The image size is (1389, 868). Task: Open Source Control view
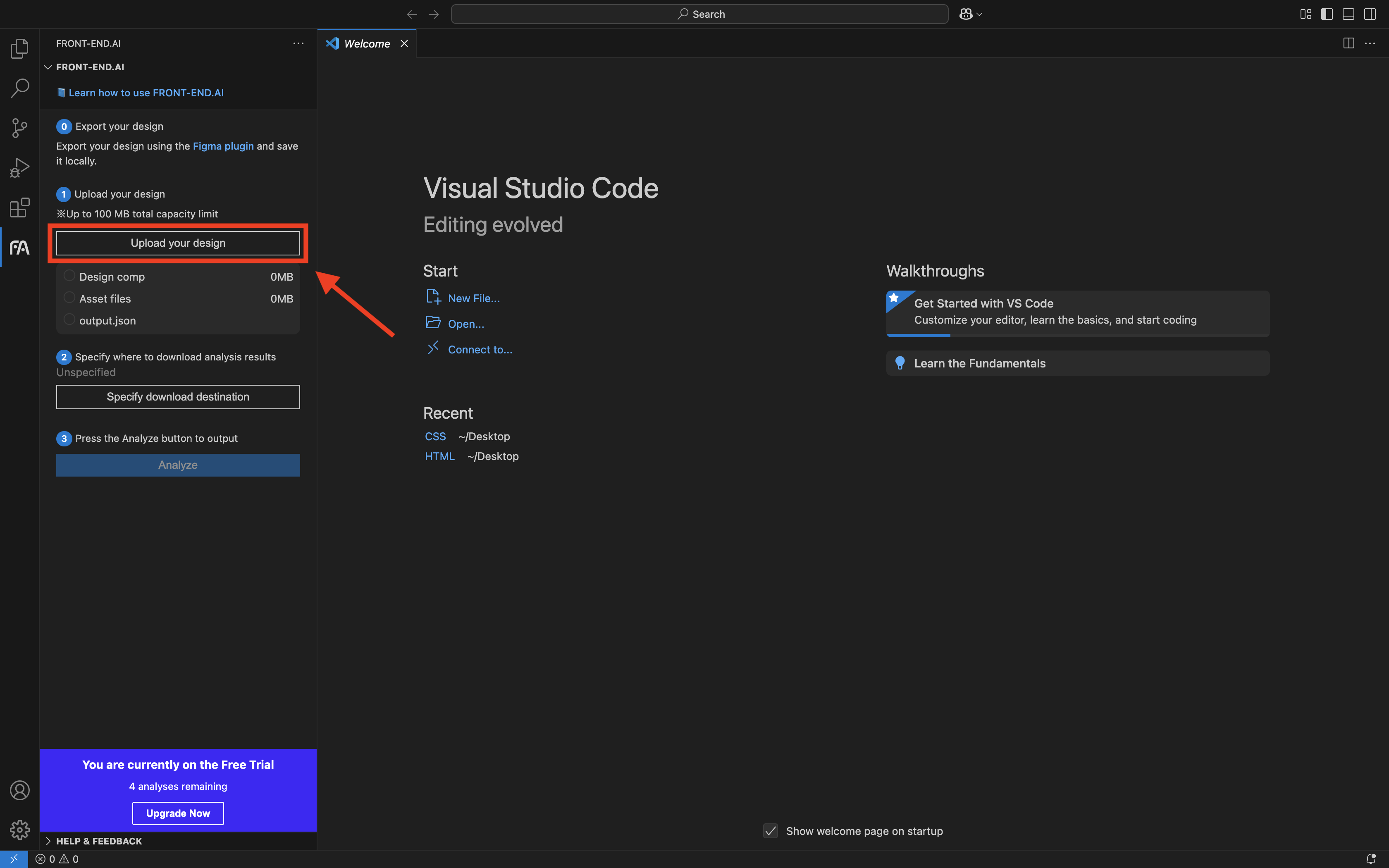pyautogui.click(x=19, y=128)
